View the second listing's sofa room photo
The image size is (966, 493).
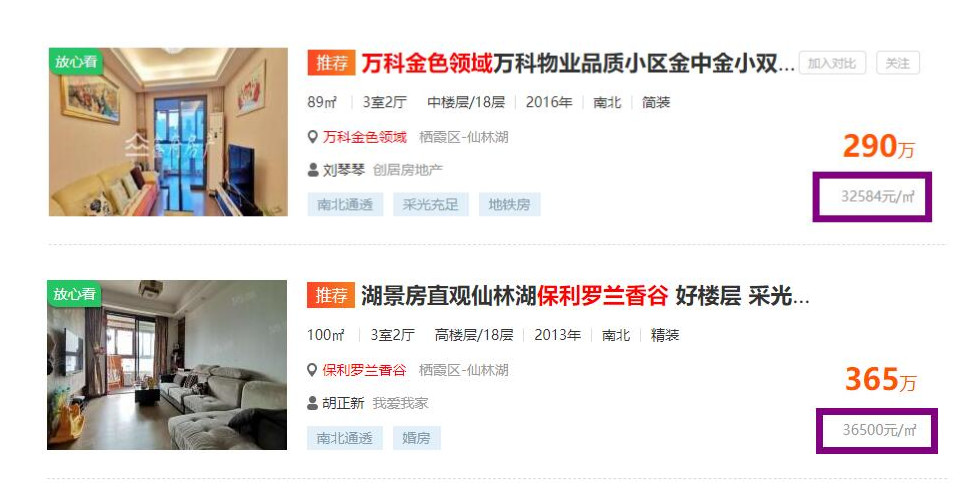click(167, 365)
